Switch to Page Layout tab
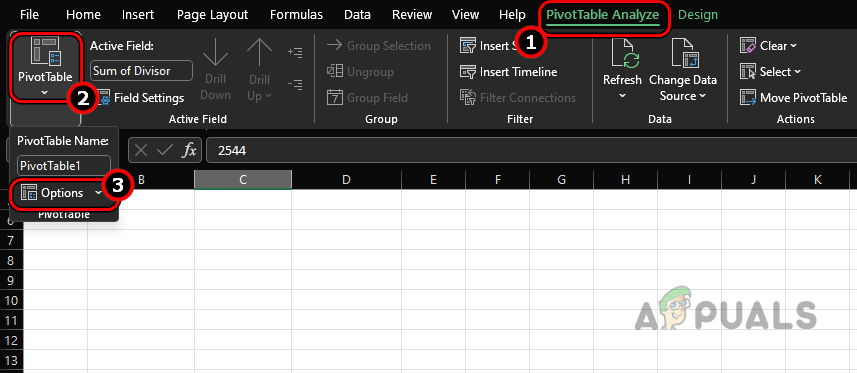The height and width of the screenshot is (373, 857). (212, 15)
